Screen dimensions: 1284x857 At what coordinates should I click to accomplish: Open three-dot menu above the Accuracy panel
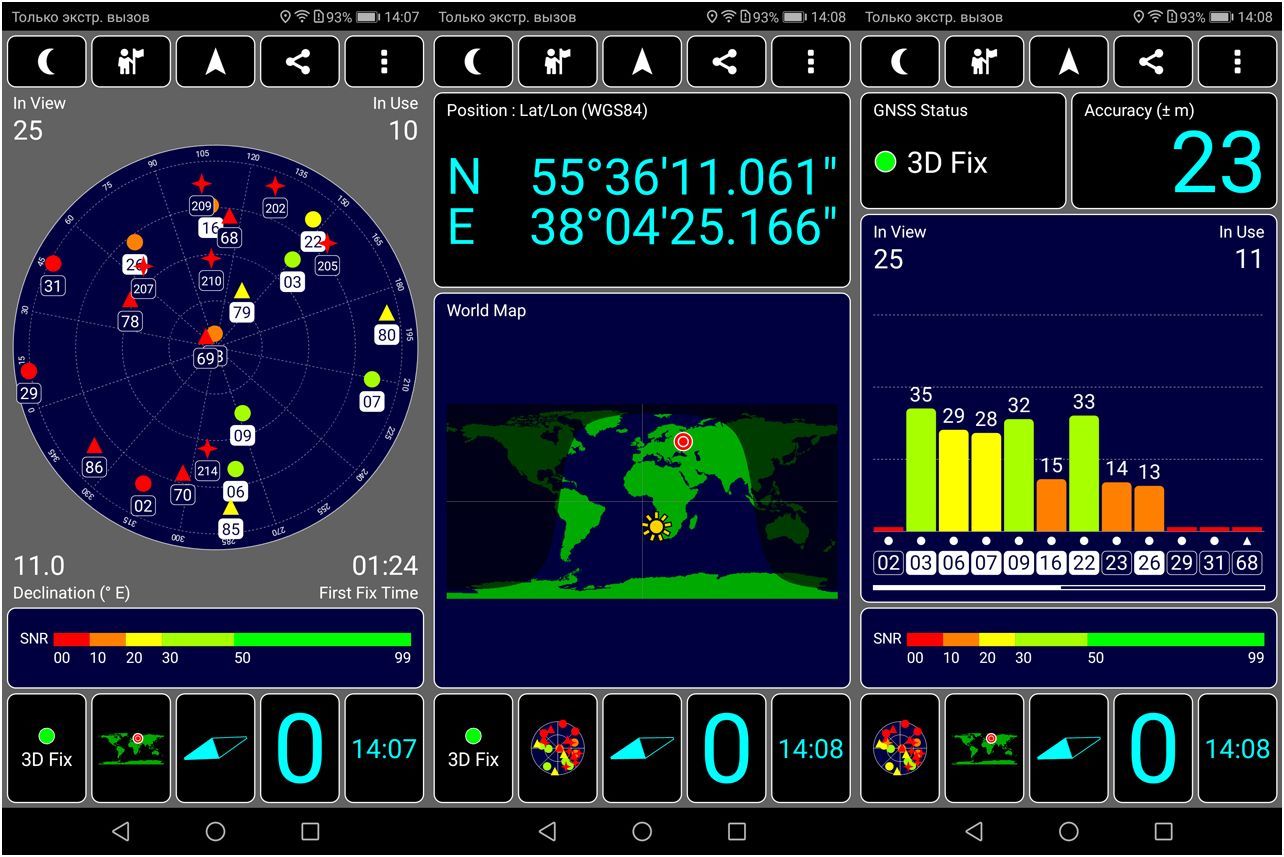point(1237,62)
